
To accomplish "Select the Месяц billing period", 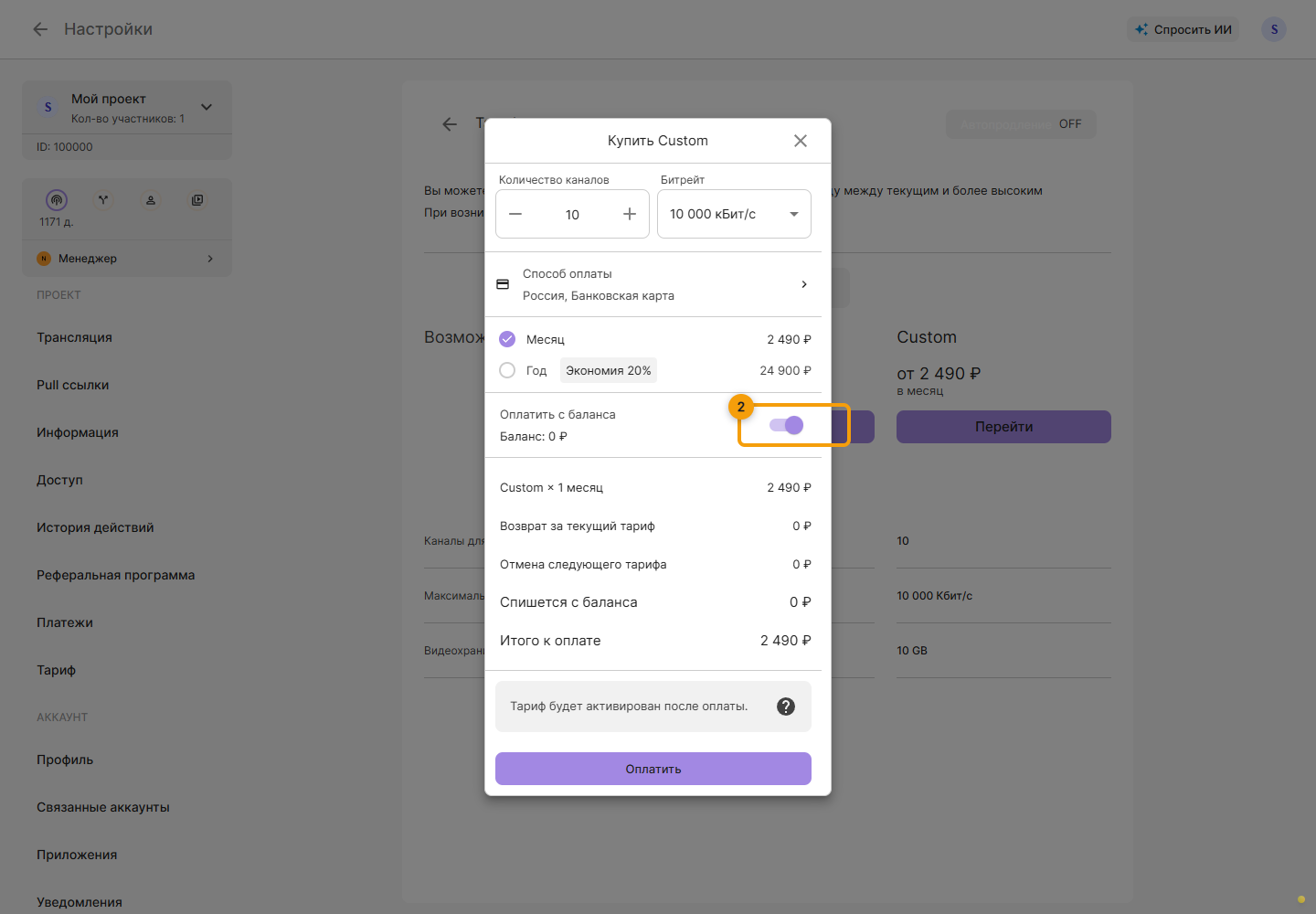I will click(507, 339).
